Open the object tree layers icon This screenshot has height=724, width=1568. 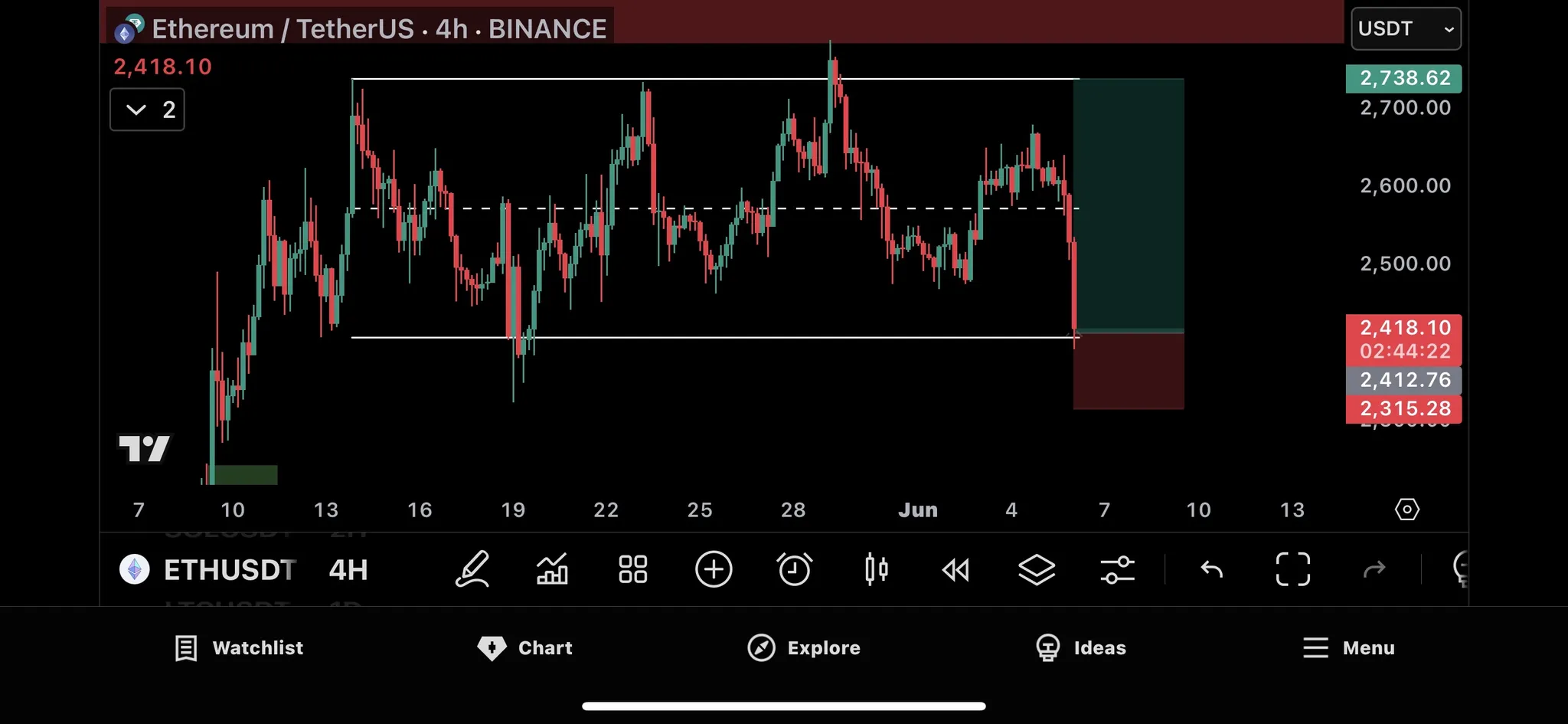(1037, 569)
